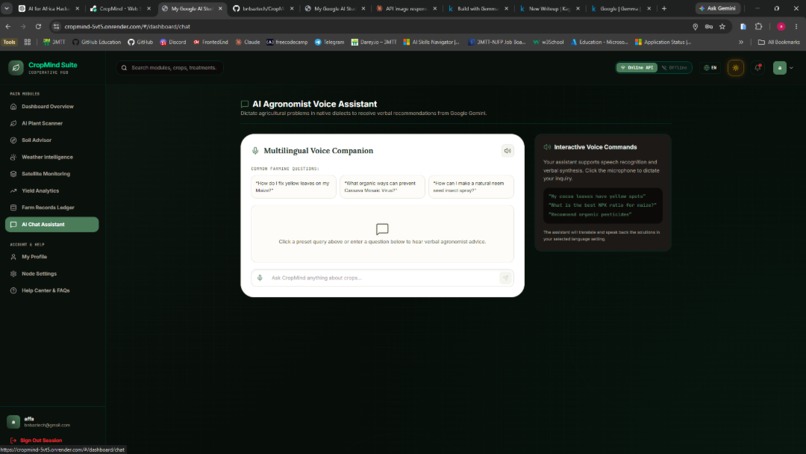Viewport: 806px width, 454px height.
Task: Click send message arrow button
Action: 506,278
